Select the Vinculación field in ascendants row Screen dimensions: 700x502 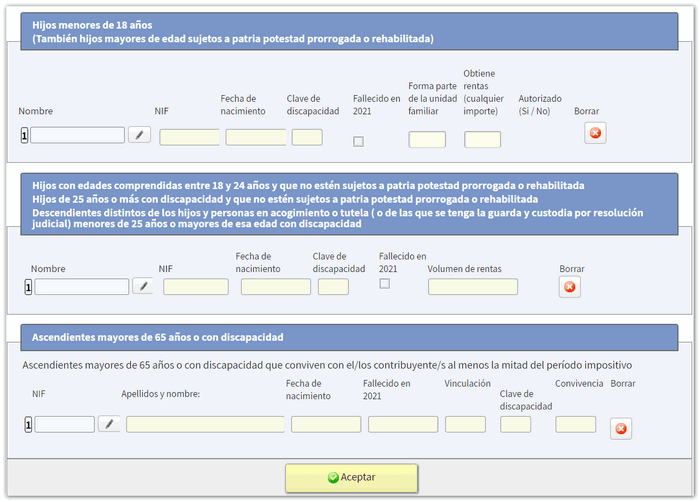tap(465, 424)
